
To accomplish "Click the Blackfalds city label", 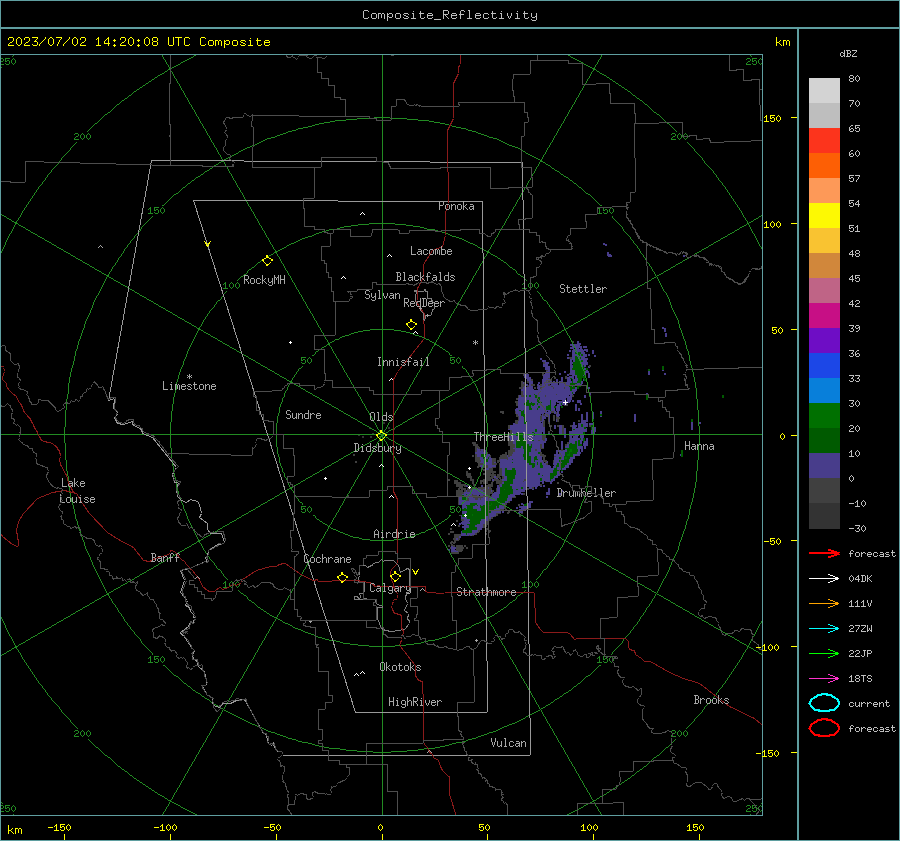I will point(425,277).
